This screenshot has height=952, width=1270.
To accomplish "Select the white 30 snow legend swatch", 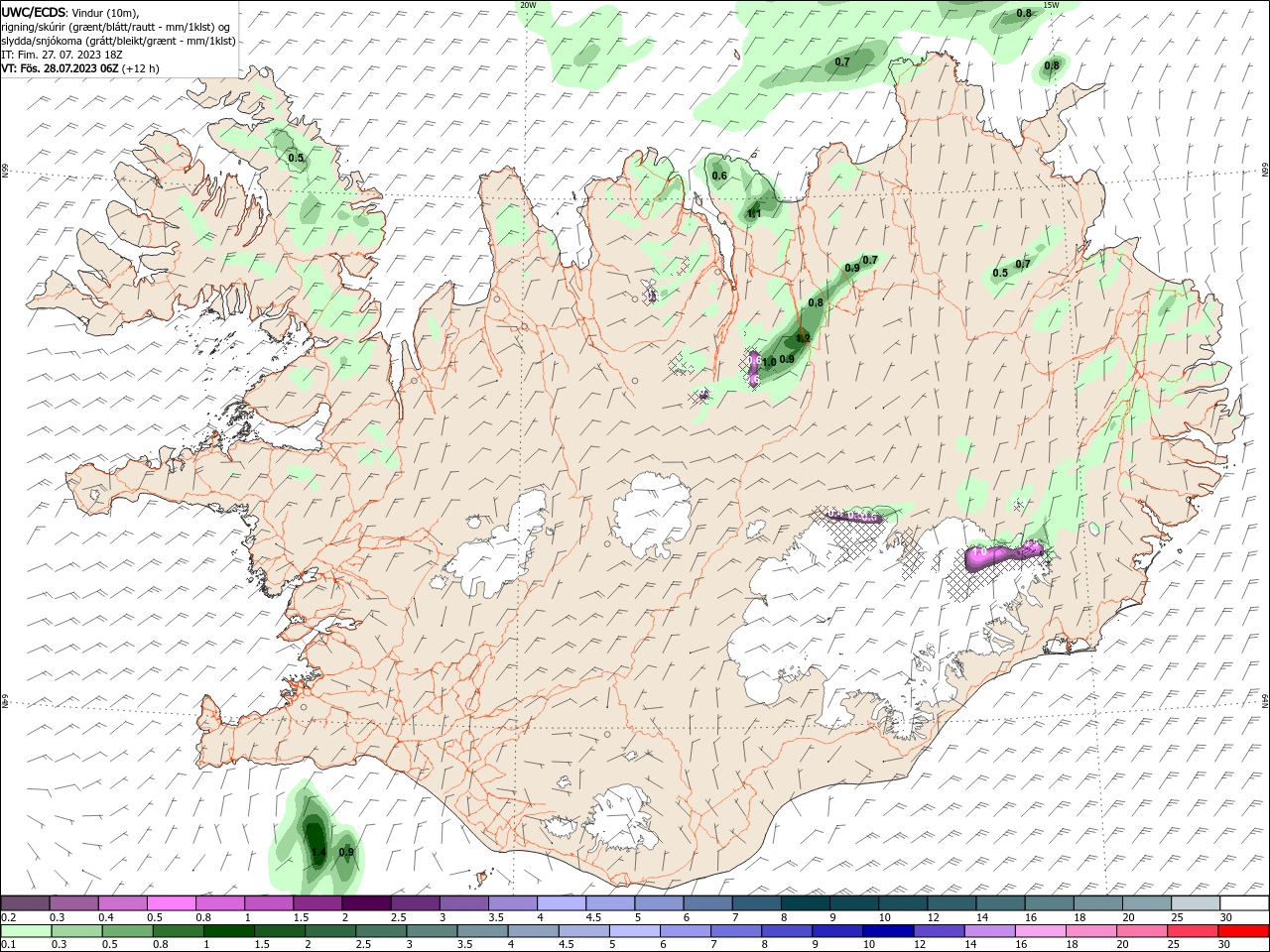I will point(1243,903).
